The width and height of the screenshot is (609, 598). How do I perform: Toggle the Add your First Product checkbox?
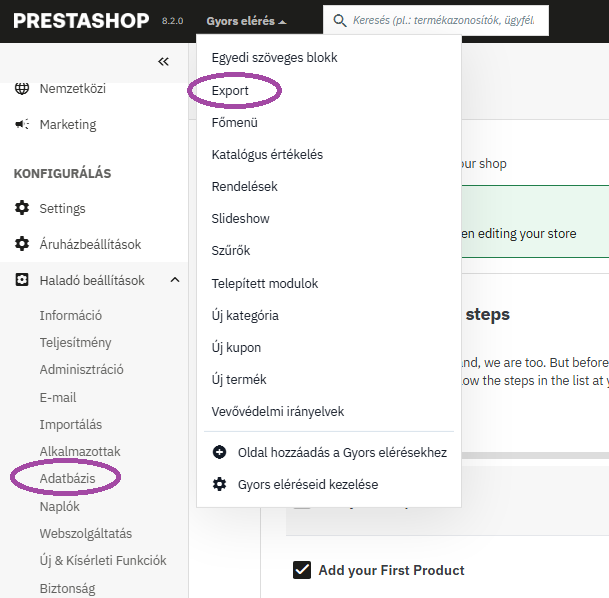pos(302,570)
